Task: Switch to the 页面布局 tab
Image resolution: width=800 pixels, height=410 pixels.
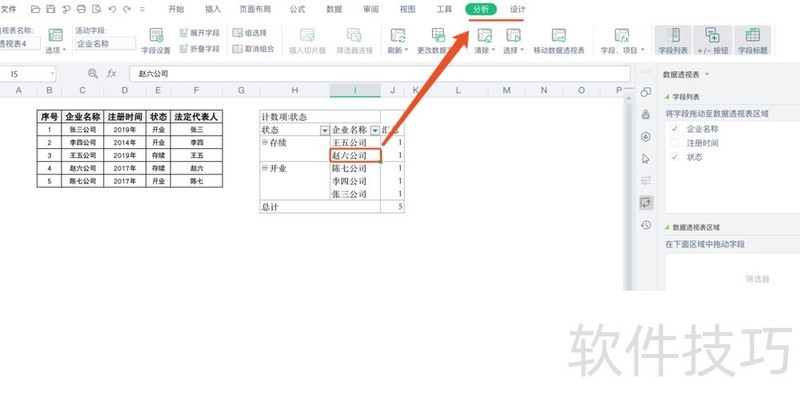Action: coord(255,9)
